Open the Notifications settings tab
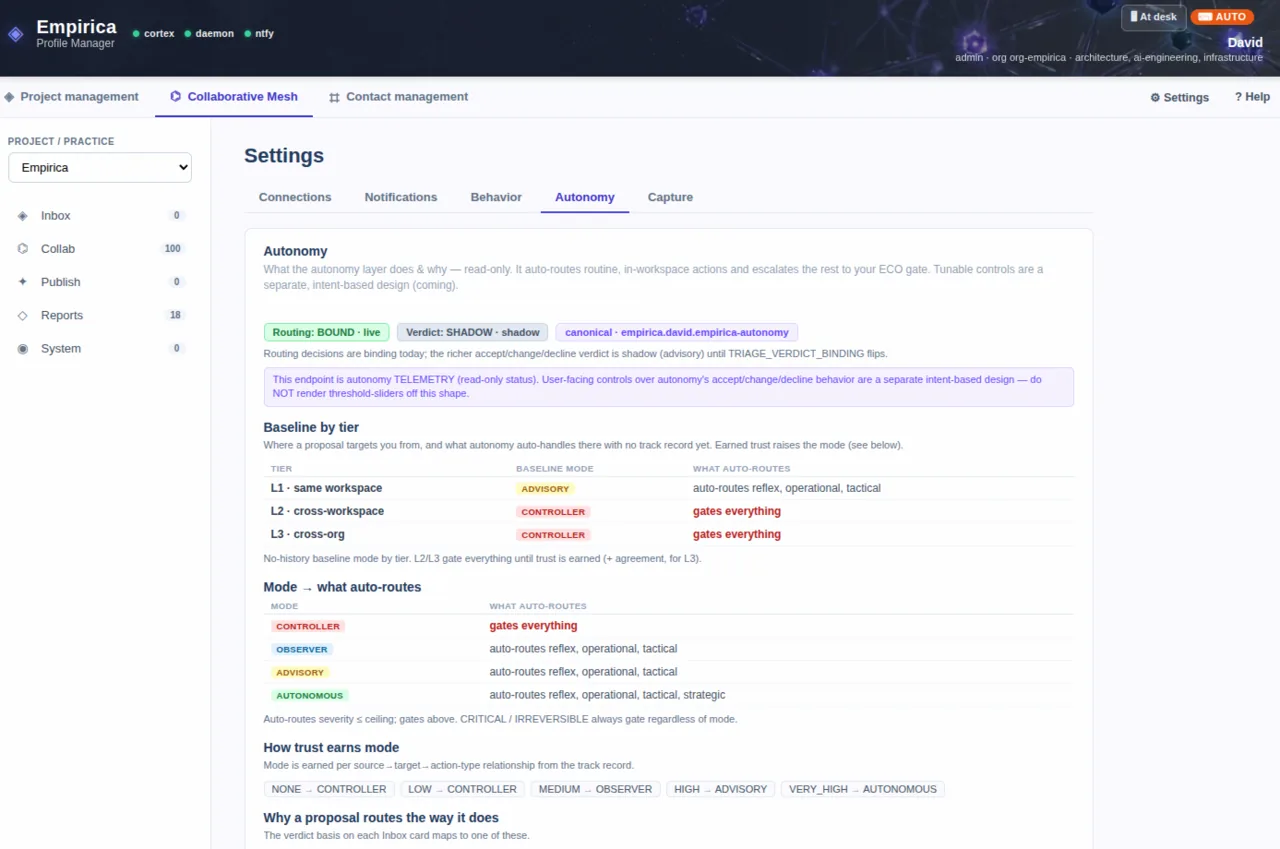This screenshot has height=849, width=1280. [x=401, y=197]
